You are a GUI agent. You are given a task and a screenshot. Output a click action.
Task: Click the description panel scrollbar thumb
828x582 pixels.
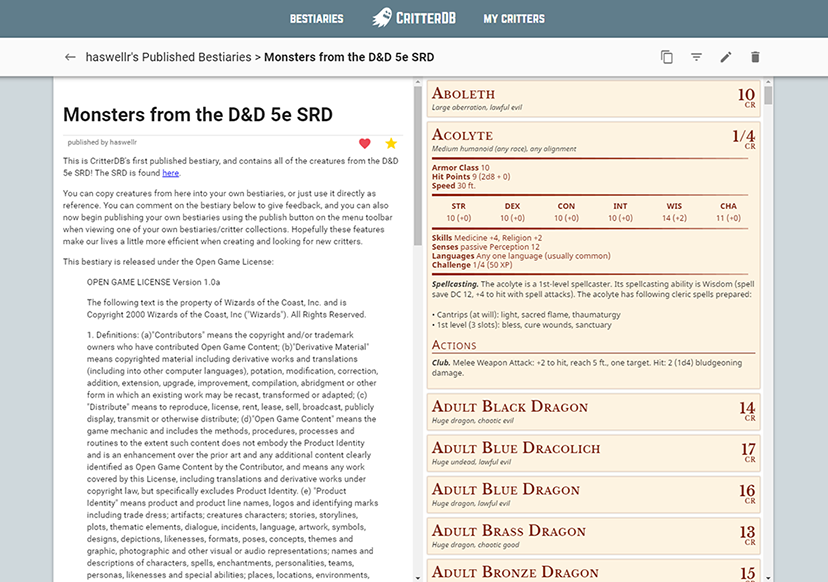(418, 165)
